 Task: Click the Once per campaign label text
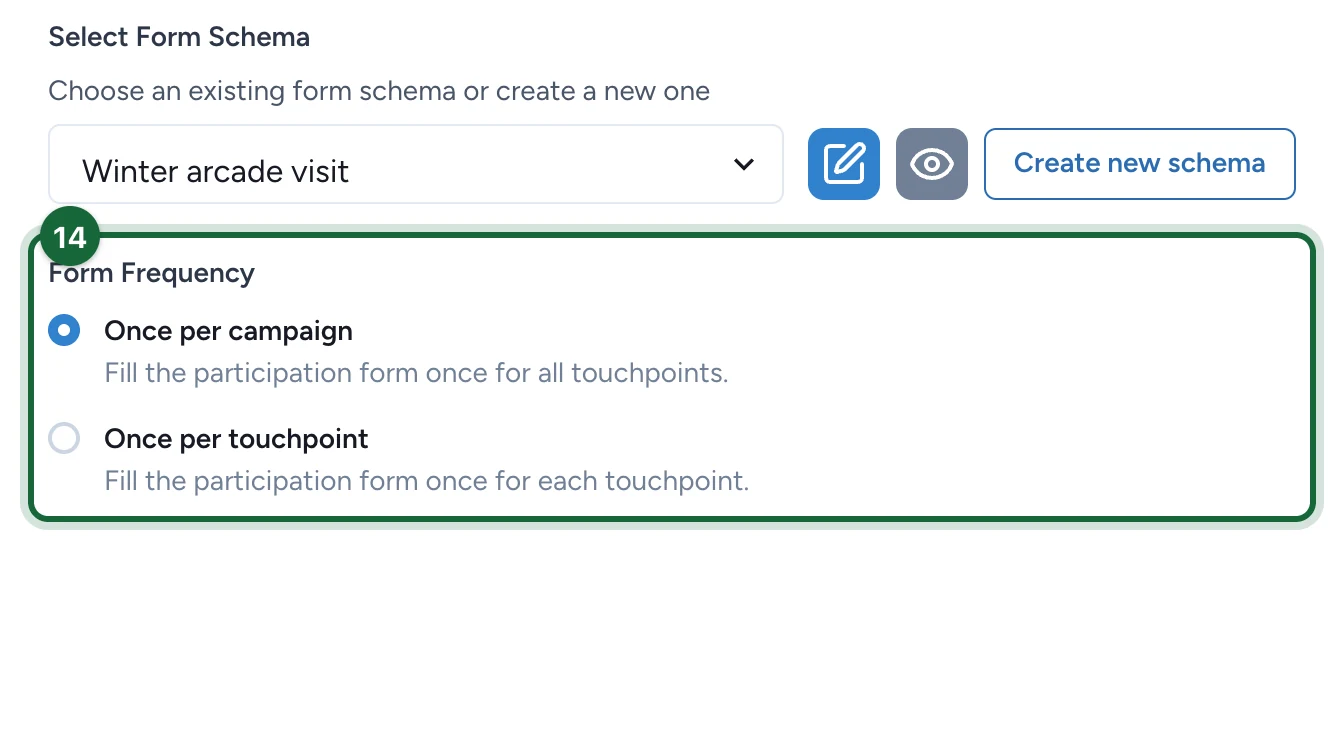(x=228, y=330)
